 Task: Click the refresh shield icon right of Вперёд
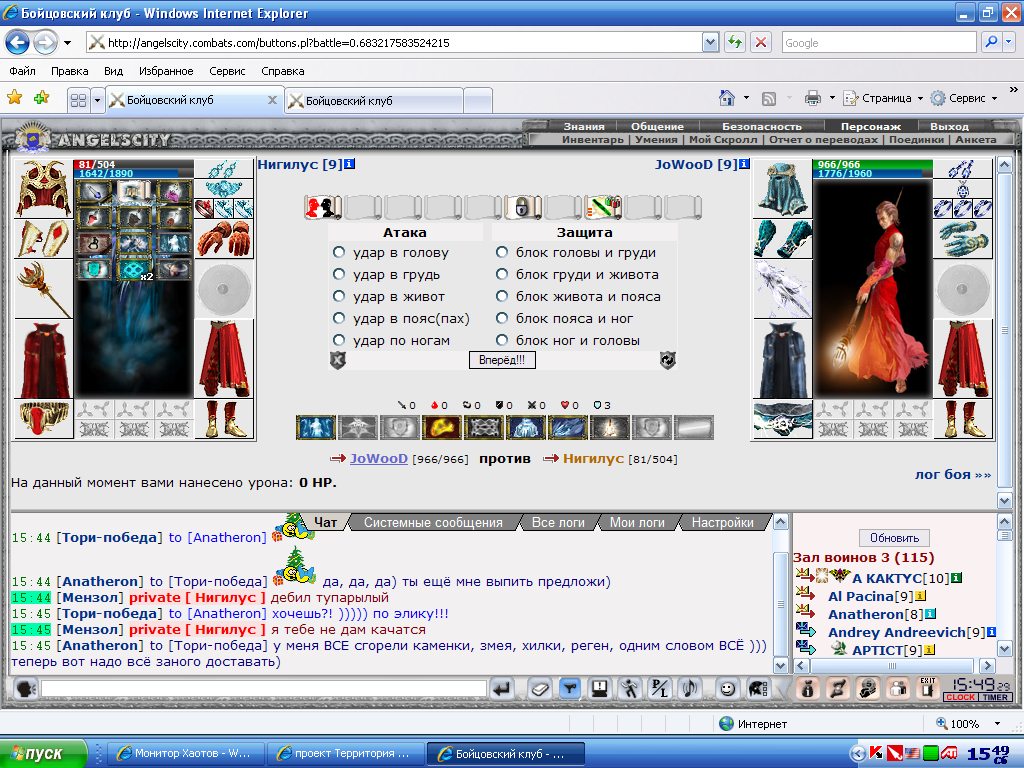pyautogui.click(x=667, y=360)
